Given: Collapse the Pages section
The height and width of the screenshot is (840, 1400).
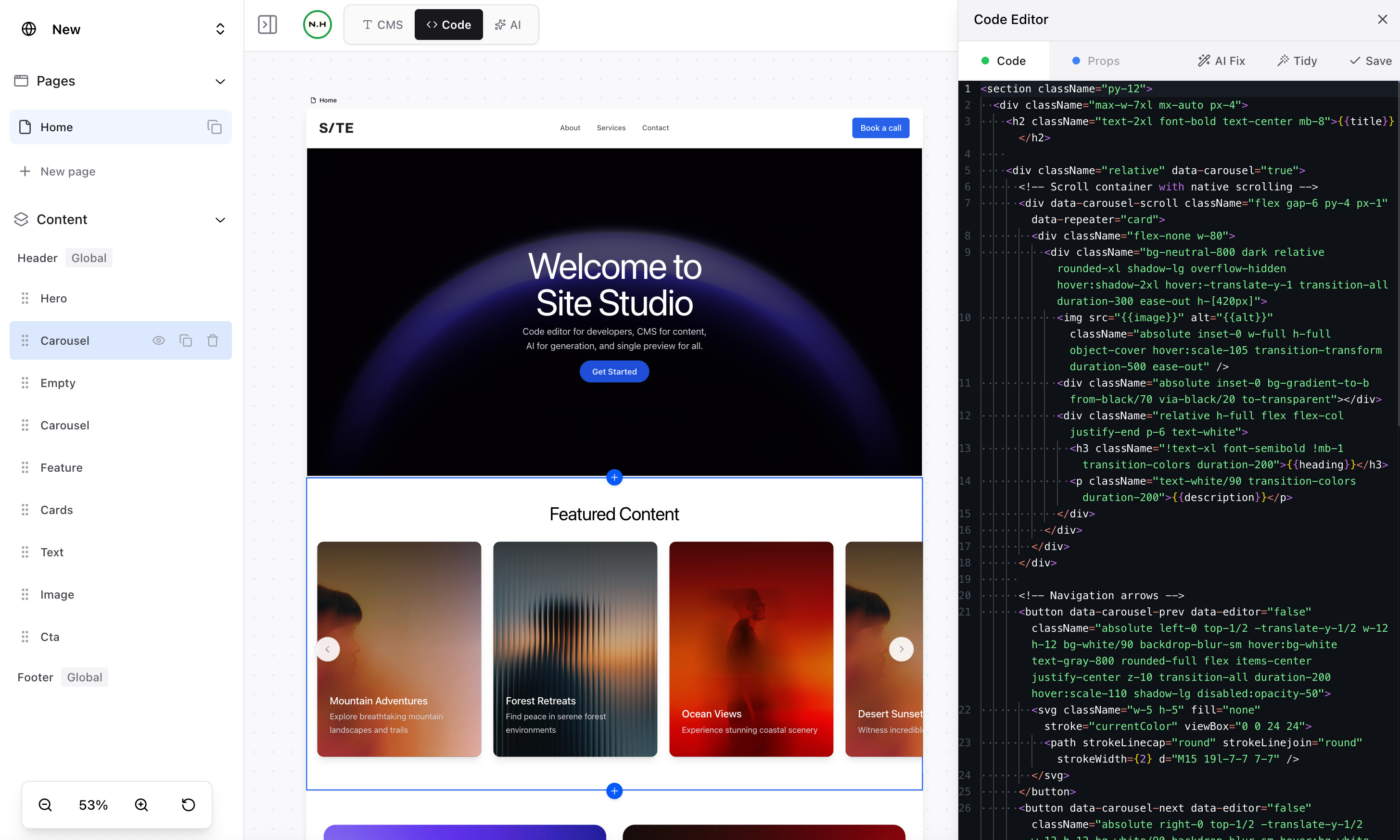Looking at the screenshot, I should 220,81.
